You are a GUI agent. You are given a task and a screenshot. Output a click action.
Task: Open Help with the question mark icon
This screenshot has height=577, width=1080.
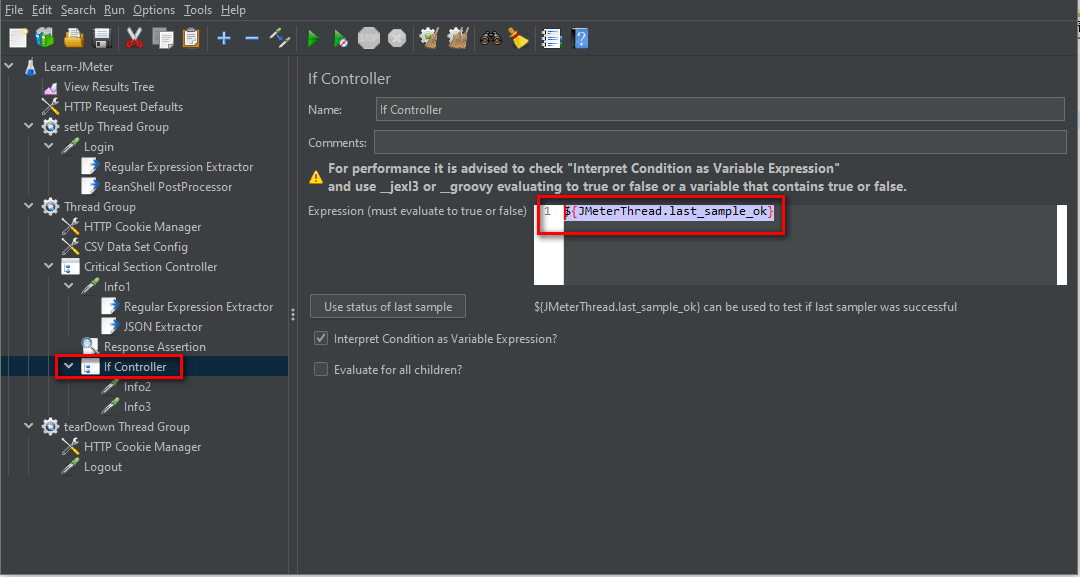pos(580,38)
